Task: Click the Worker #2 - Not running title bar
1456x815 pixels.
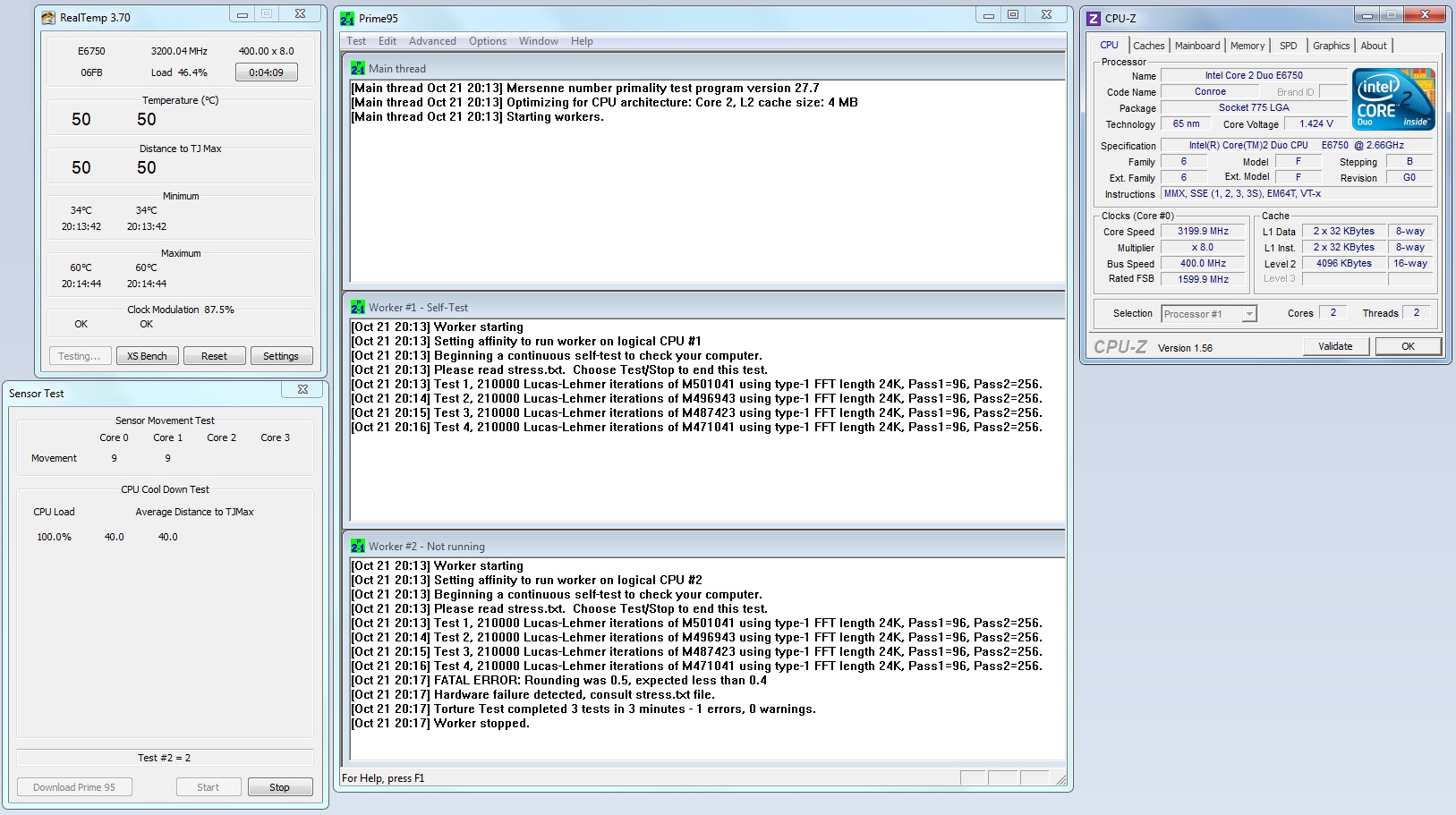Action: tap(703, 546)
